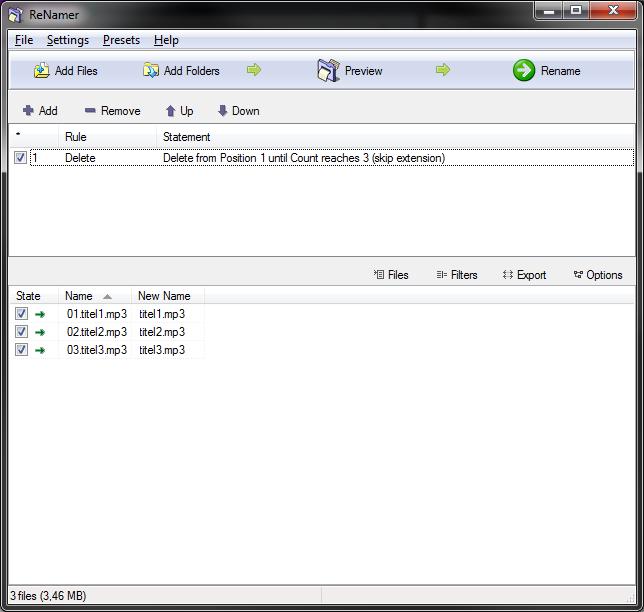
Task: Click the Options icon
Action: tap(578, 274)
